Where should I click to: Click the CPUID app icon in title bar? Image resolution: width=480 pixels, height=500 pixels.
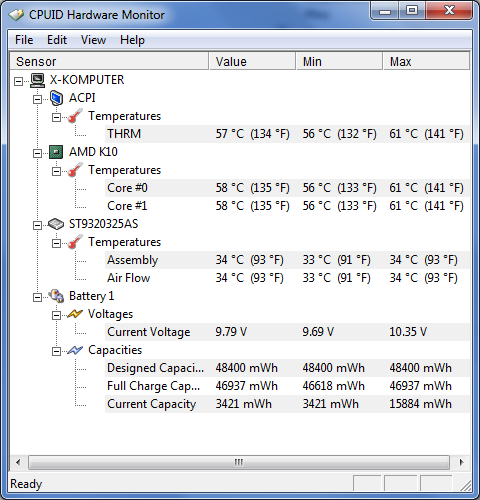[x=16, y=15]
